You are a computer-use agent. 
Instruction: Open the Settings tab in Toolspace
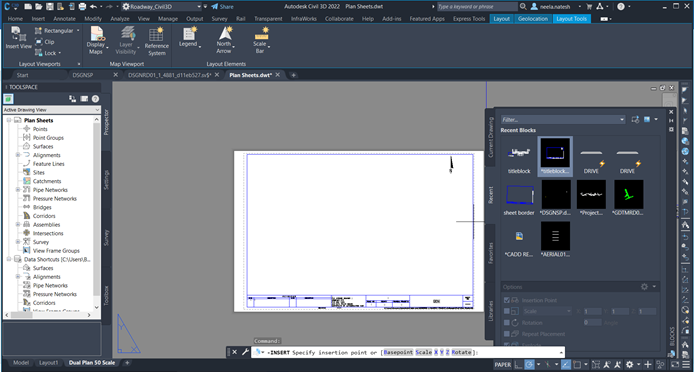pos(106,180)
